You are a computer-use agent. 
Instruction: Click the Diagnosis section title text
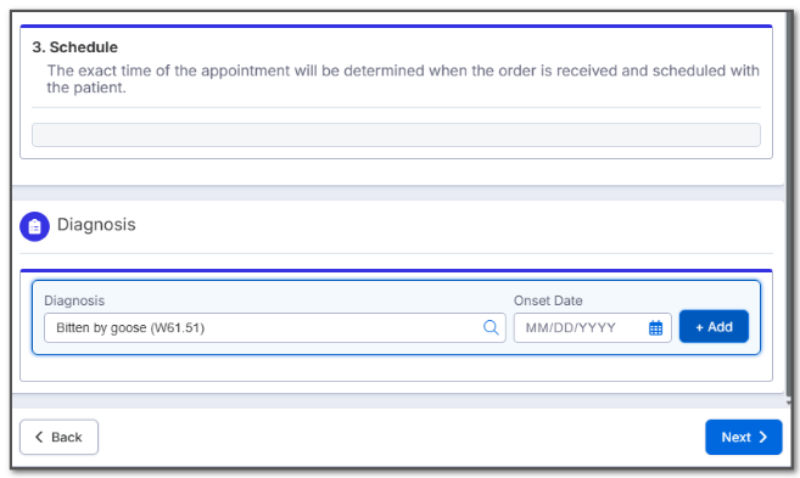point(96,224)
